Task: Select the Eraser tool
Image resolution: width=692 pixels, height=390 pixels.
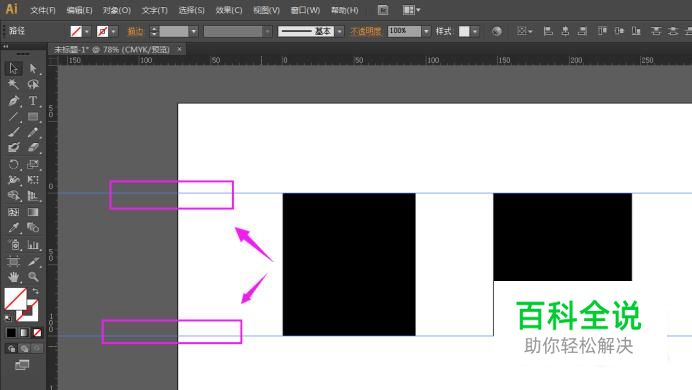Action: point(33,147)
